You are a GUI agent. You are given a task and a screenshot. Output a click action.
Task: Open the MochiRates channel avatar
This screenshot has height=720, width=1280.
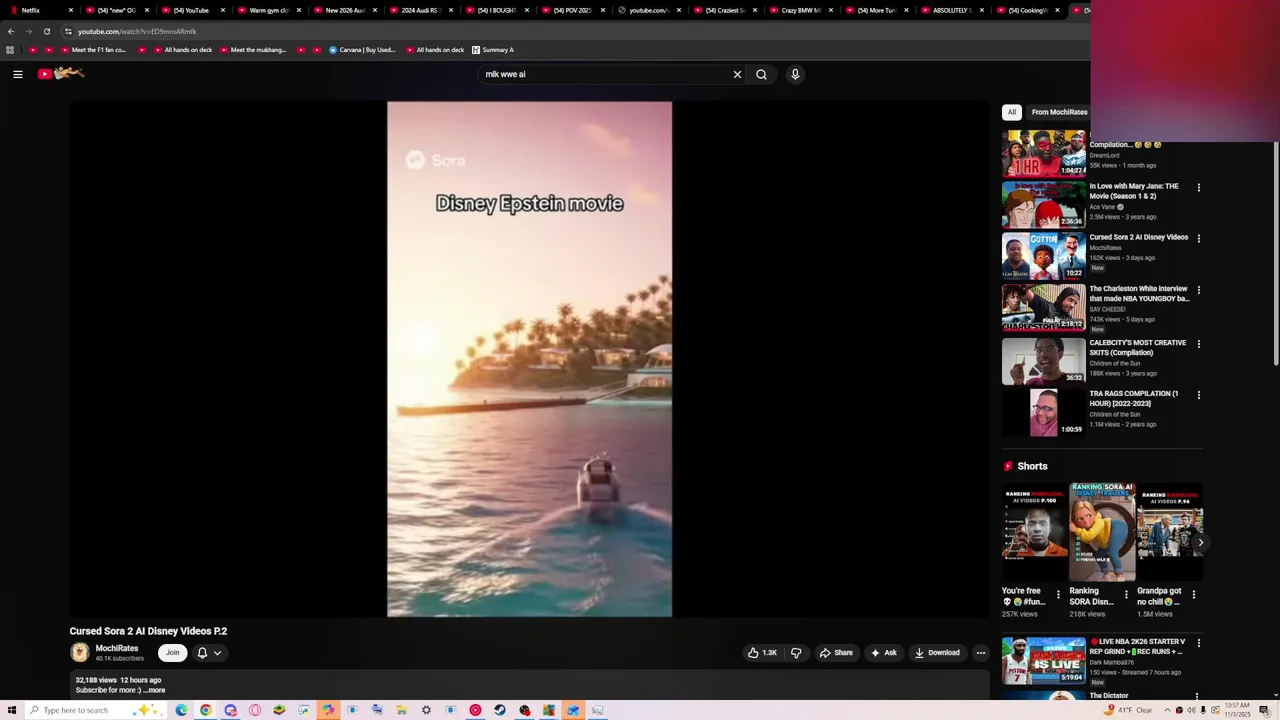(x=79, y=653)
